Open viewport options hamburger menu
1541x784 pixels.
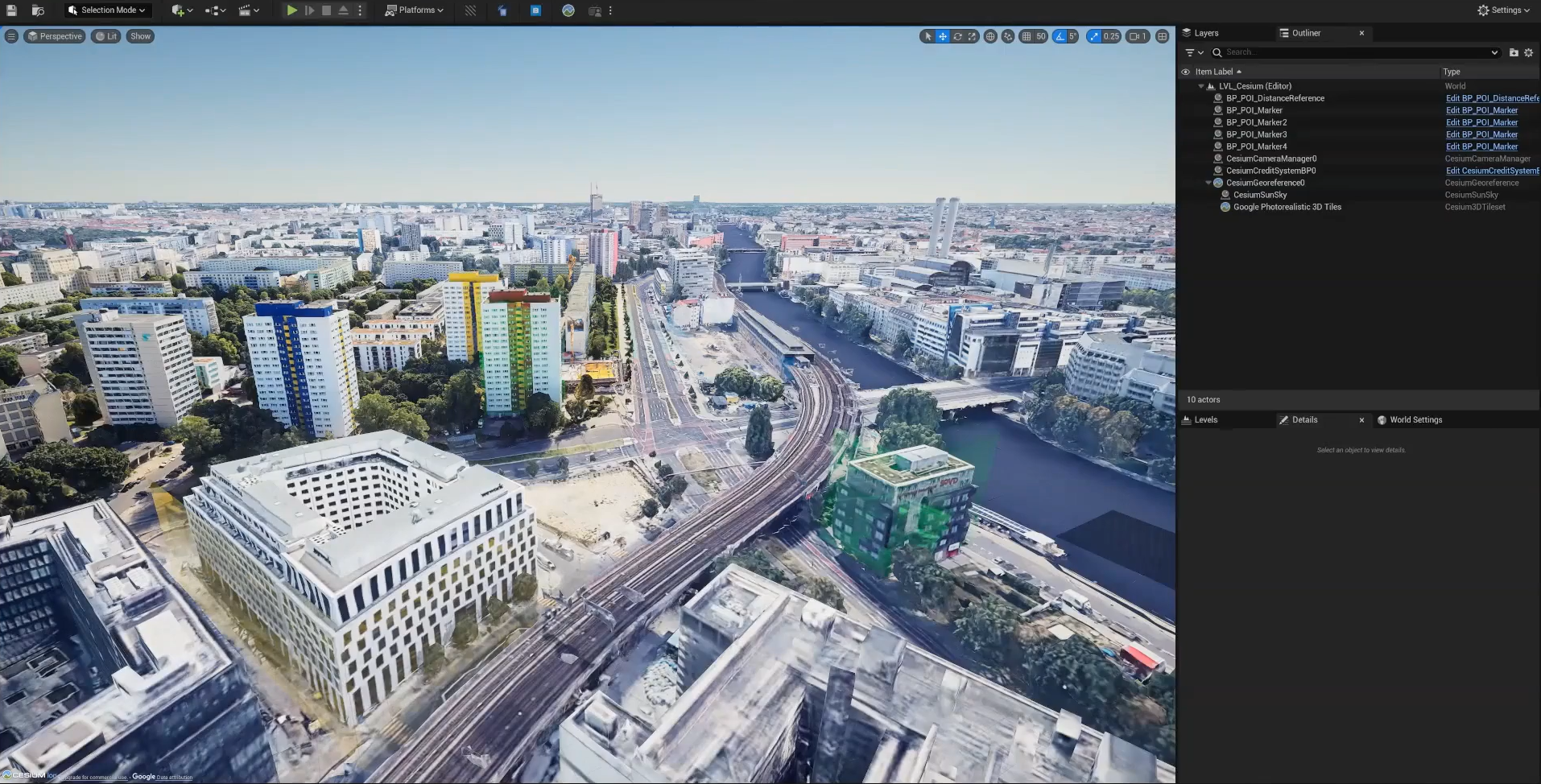click(11, 36)
